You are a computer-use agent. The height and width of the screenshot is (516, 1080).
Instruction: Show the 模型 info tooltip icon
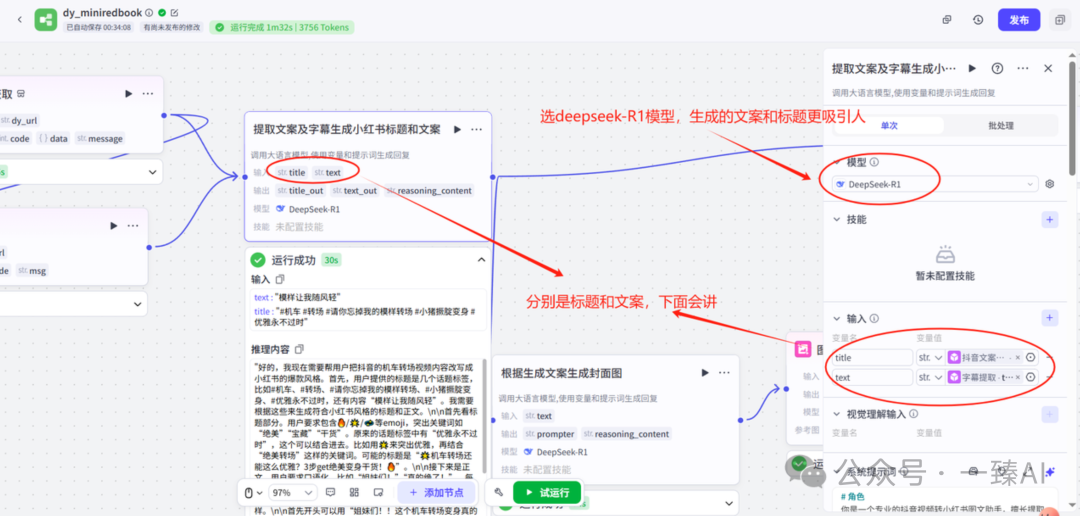(x=874, y=163)
